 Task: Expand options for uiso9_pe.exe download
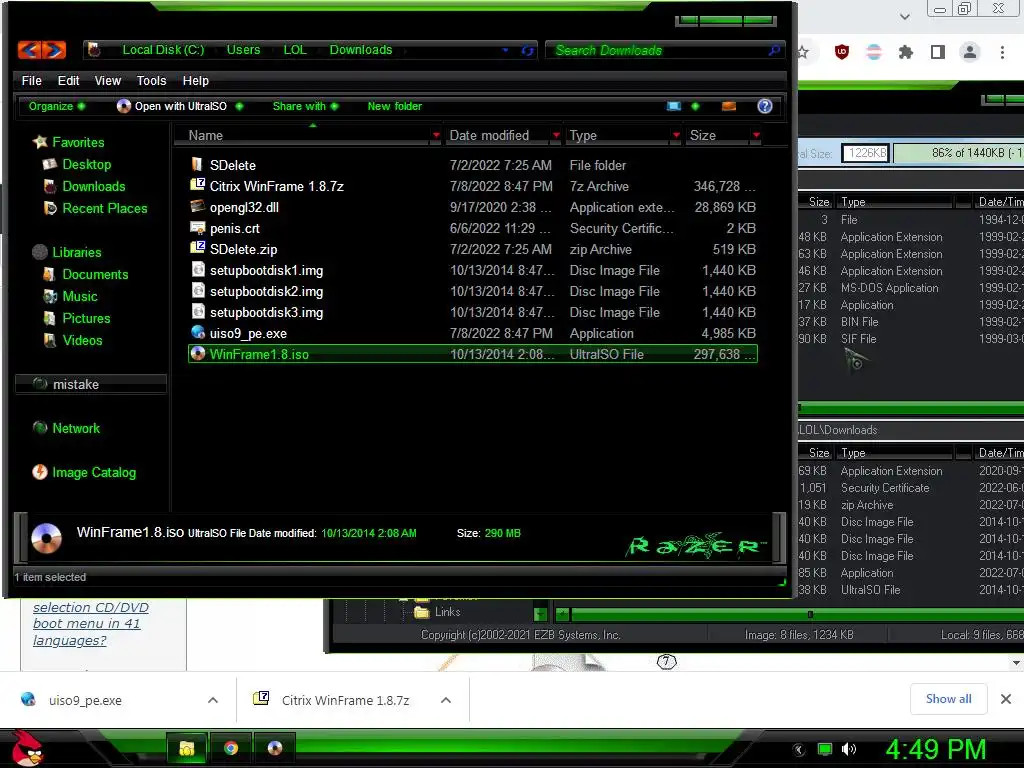[x=213, y=700]
